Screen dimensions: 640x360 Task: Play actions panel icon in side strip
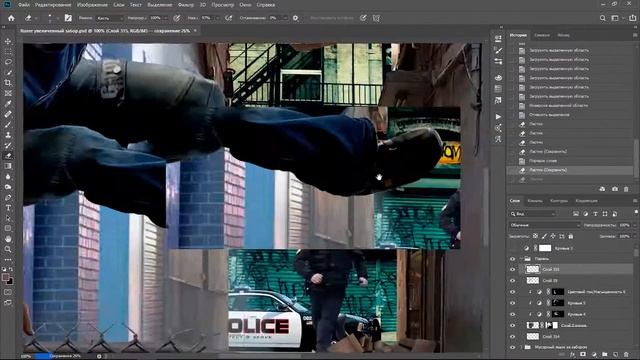498,117
